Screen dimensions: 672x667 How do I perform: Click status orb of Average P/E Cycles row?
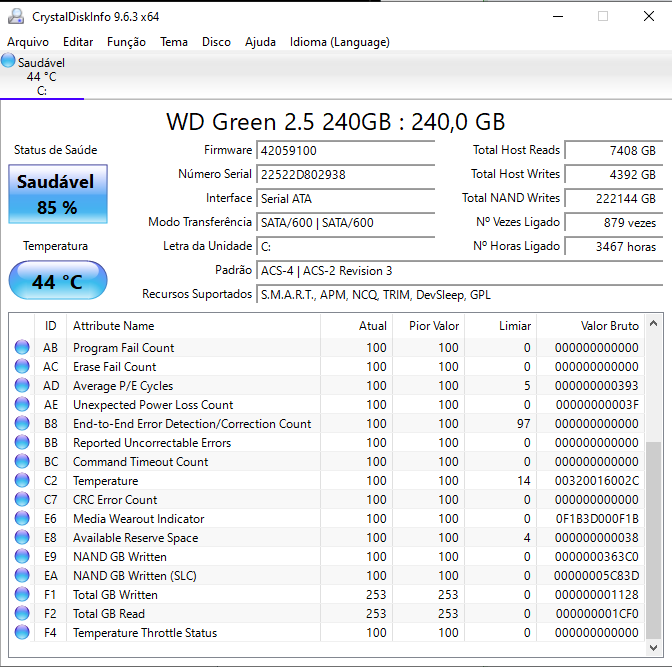[22, 385]
